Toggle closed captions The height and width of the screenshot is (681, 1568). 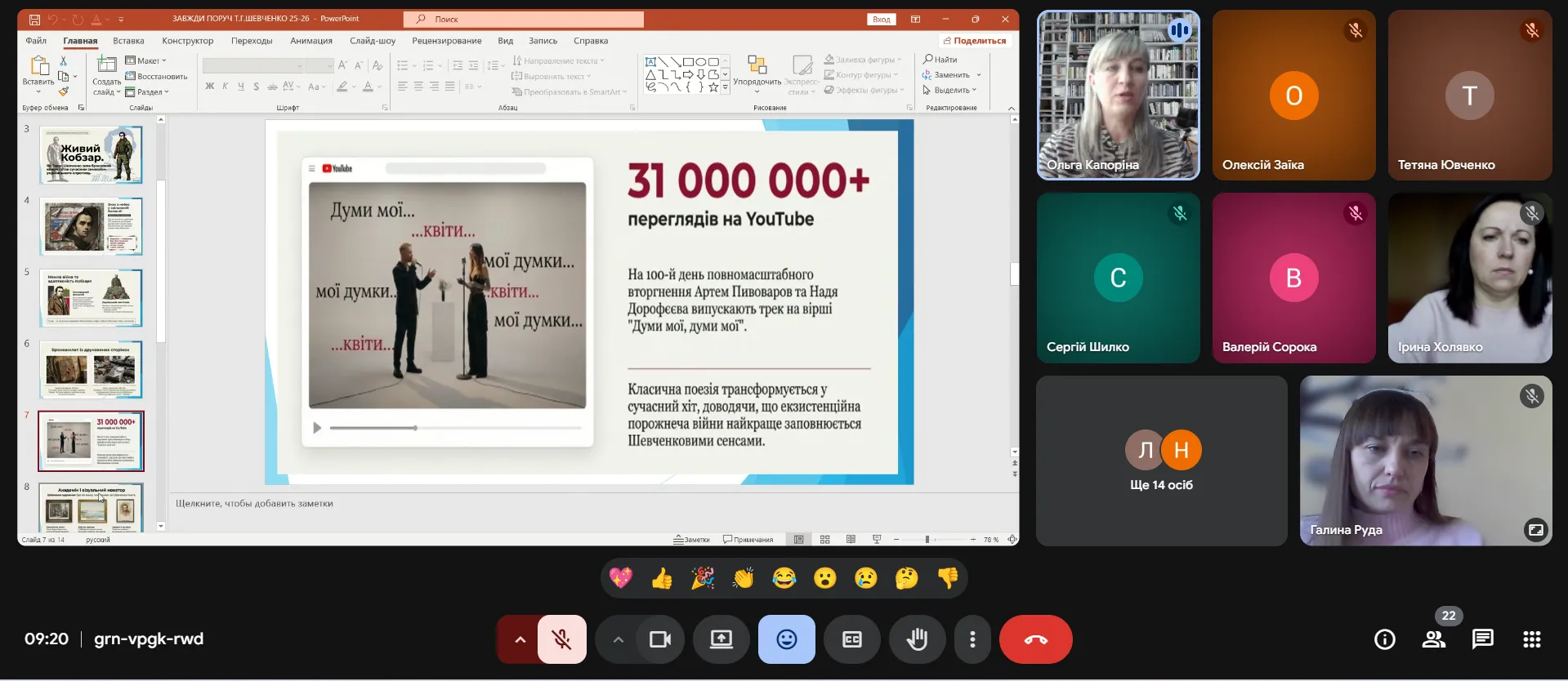(851, 639)
